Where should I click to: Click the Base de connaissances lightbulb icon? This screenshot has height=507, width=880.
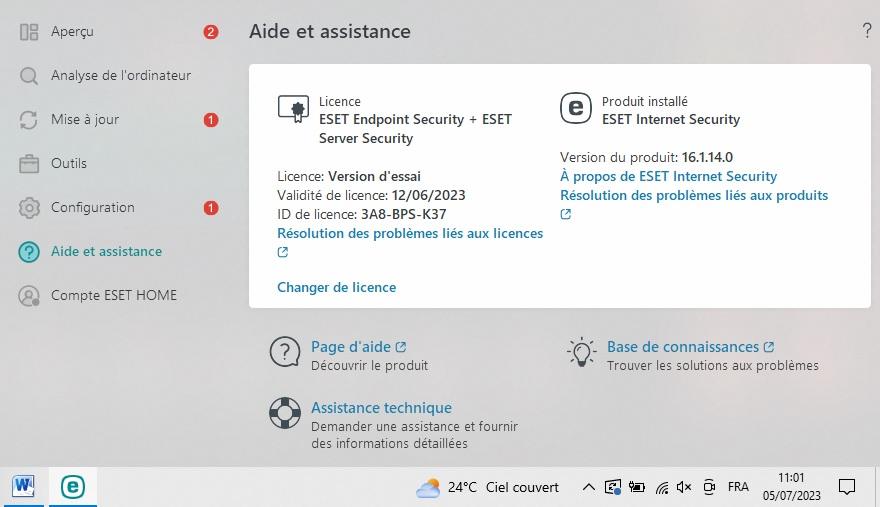[581, 353]
